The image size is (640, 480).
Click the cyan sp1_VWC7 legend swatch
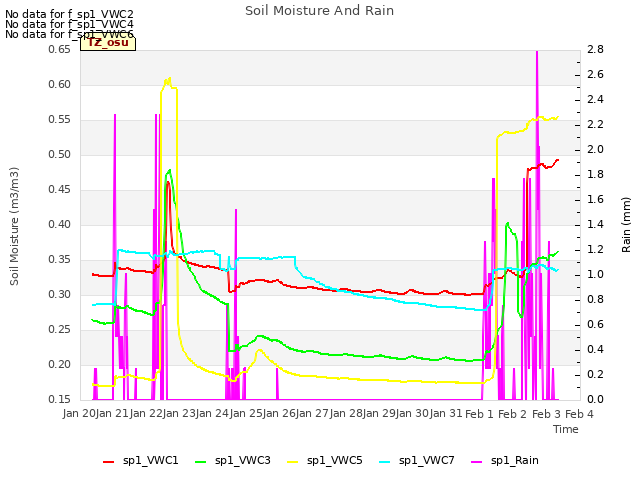coord(384,462)
